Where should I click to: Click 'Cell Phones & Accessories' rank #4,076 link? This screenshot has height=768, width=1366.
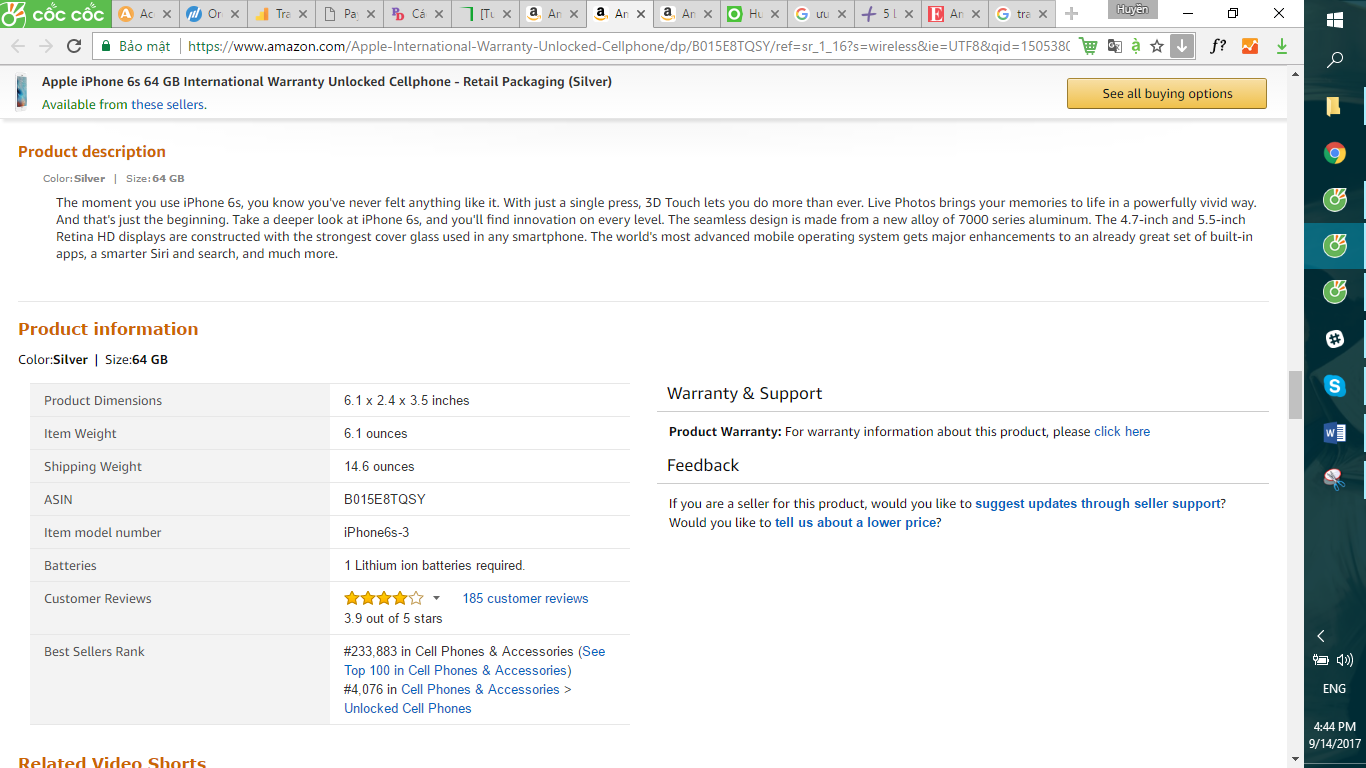point(481,689)
